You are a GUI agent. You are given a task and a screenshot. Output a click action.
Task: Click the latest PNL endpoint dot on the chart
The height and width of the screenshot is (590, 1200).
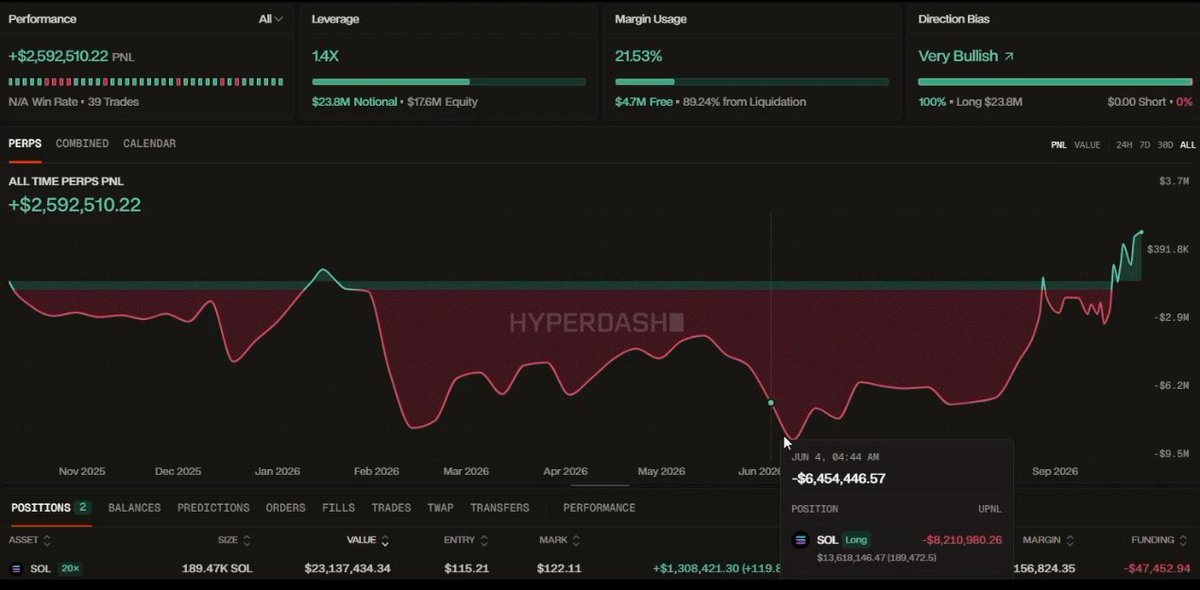pos(1141,232)
